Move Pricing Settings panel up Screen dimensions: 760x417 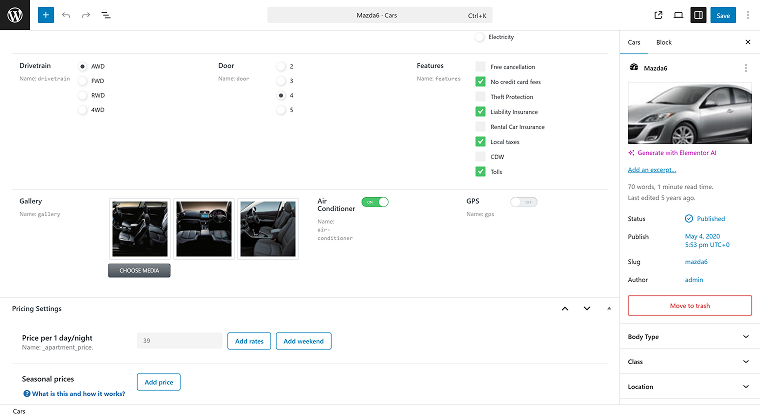(x=565, y=308)
